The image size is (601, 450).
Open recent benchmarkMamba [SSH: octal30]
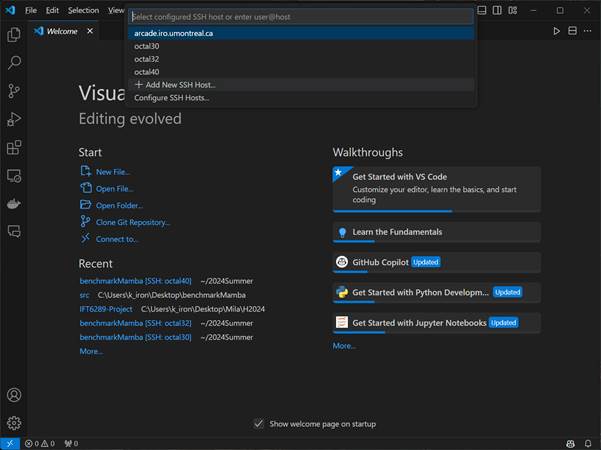[x=135, y=337]
